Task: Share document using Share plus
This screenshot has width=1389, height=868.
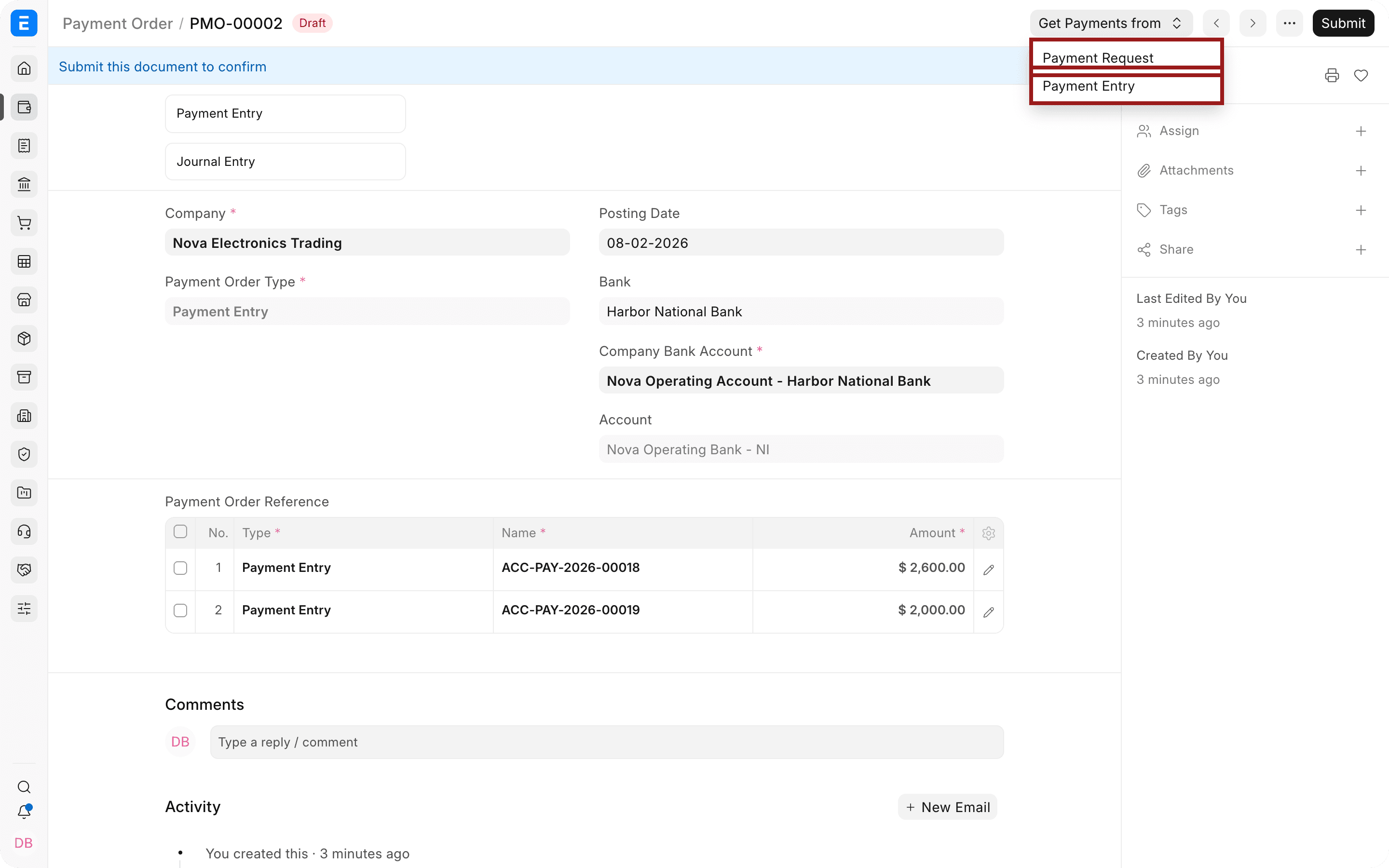Action: click(1361, 250)
